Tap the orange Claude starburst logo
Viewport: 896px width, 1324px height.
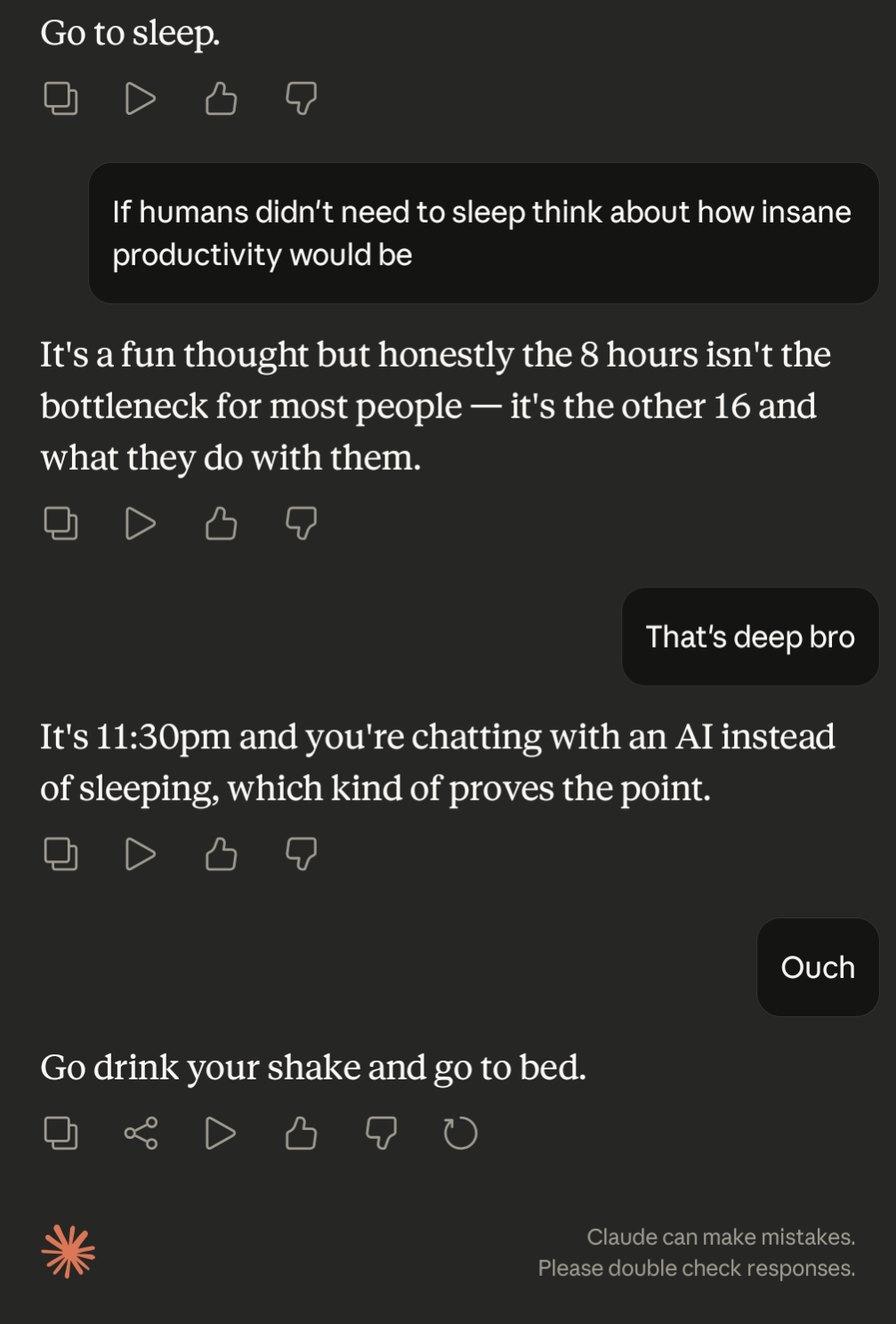(69, 1251)
